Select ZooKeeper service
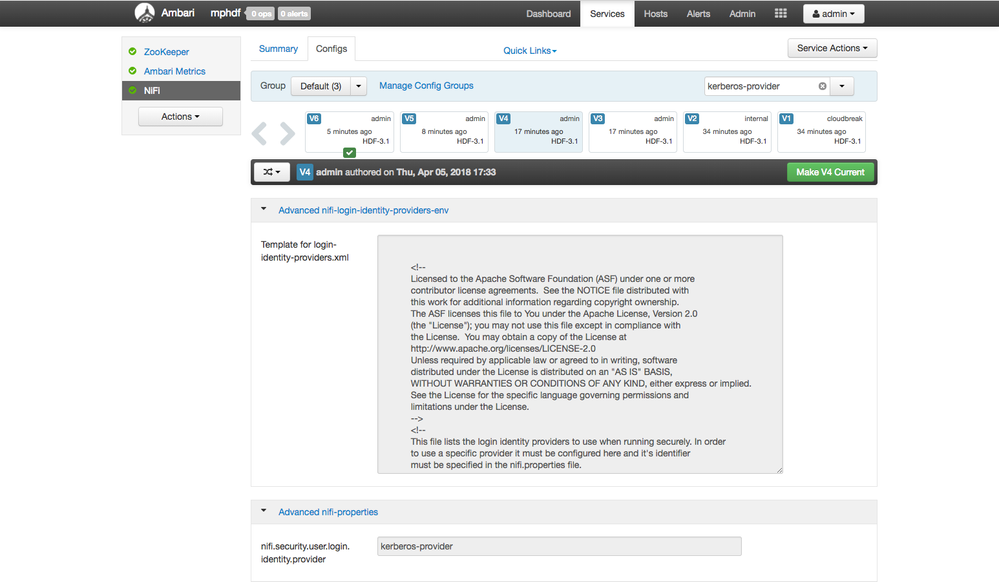This screenshot has height=582, width=999. pyautogui.click(x=166, y=52)
